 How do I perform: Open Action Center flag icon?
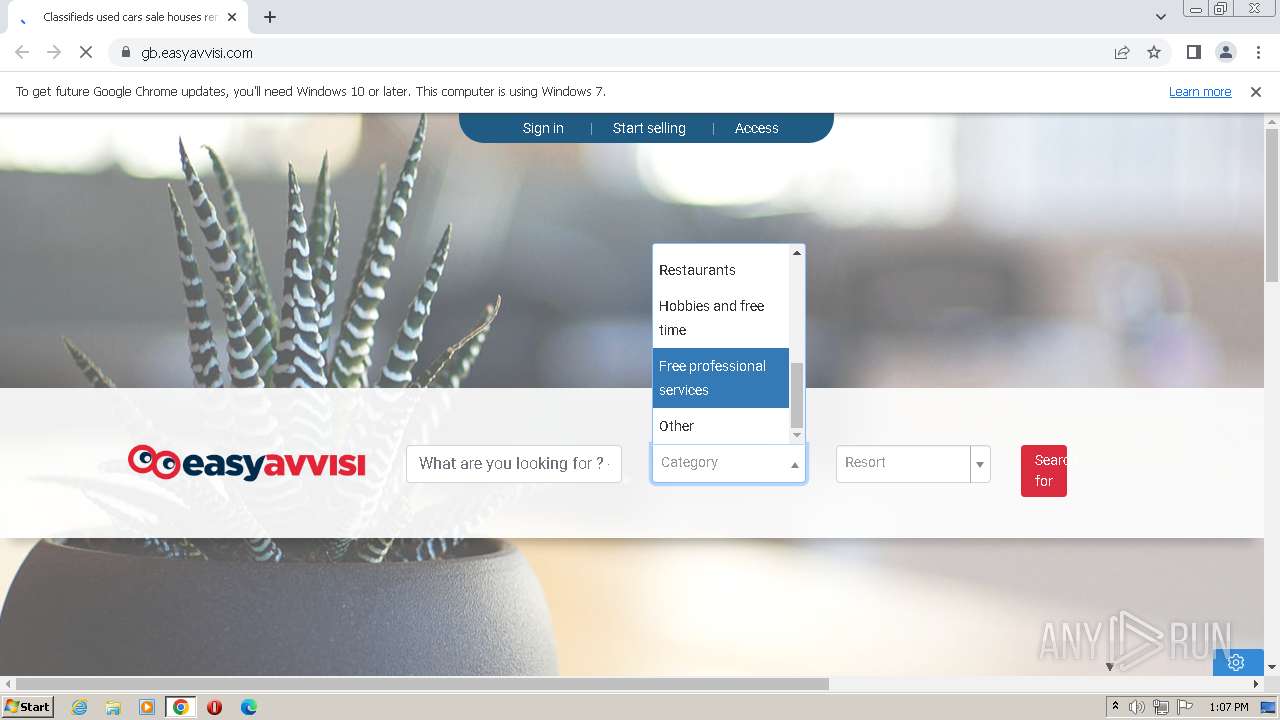[1185, 707]
